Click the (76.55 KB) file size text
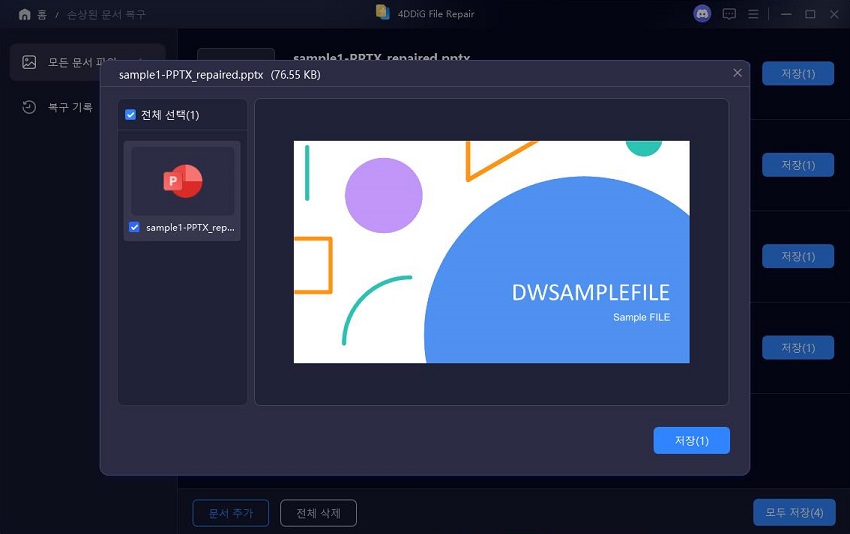This screenshot has width=850, height=534. click(x=295, y=75)
